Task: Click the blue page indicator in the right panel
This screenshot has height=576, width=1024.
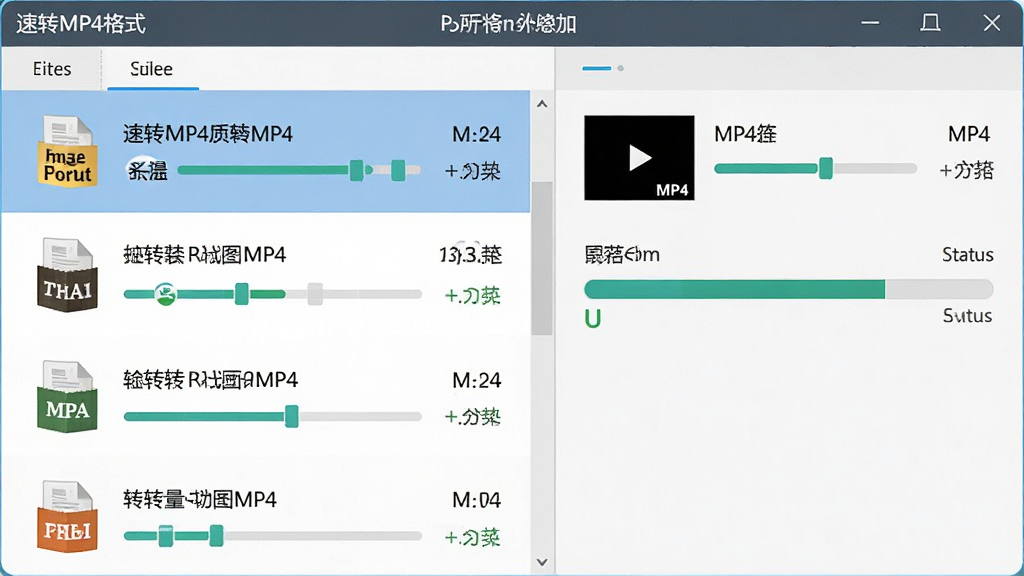Action: (596, 68)
